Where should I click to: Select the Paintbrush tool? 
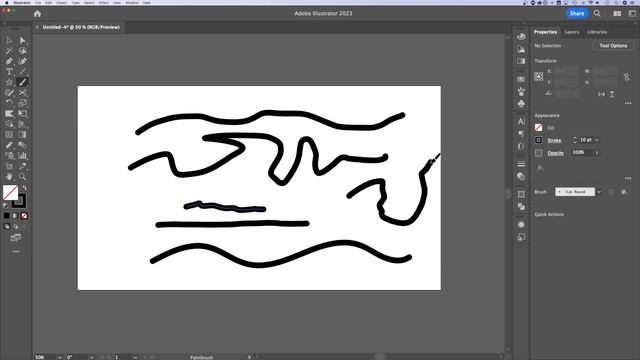coord(22,82)
